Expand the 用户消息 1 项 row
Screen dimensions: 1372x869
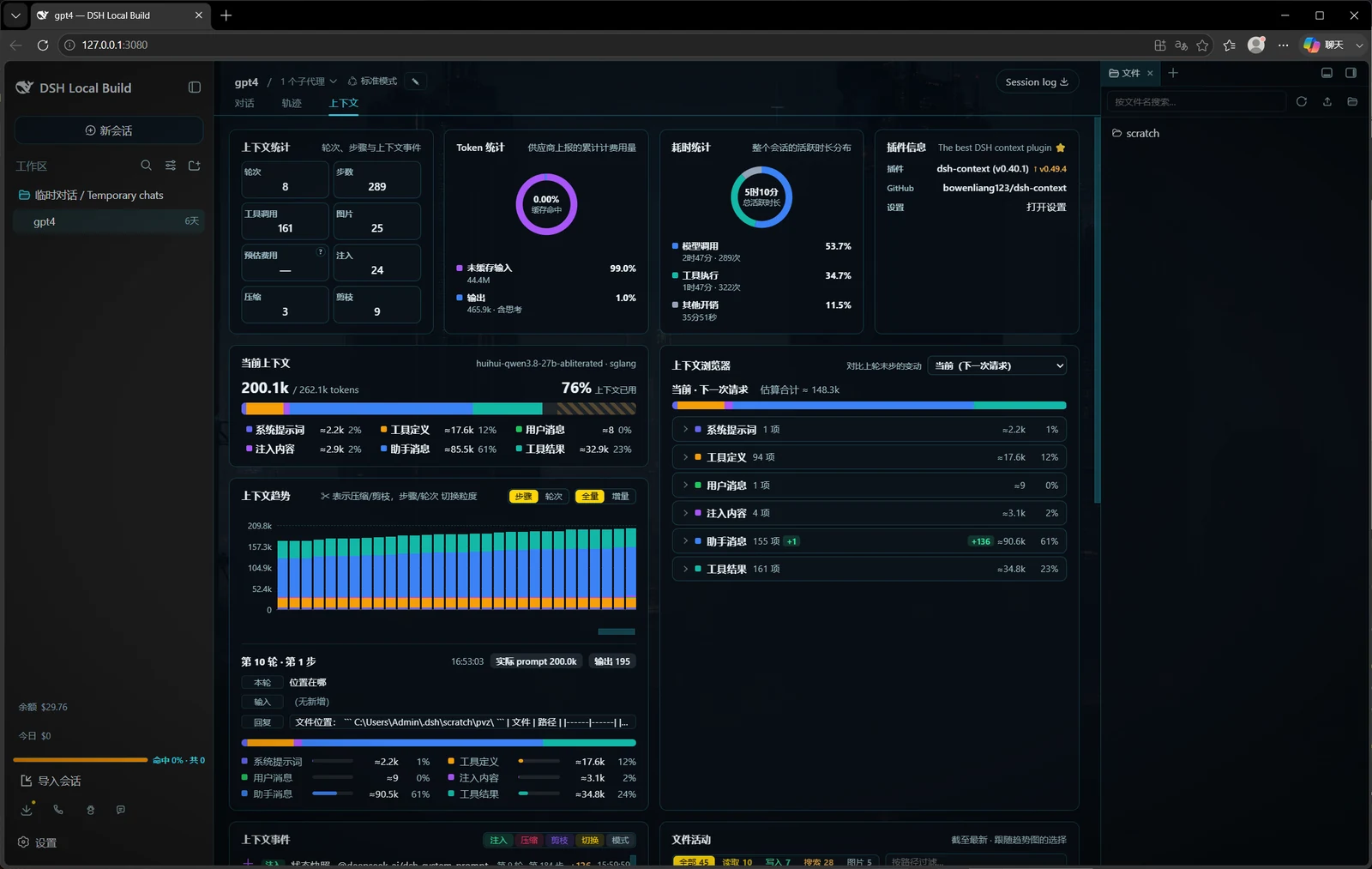(869, 486)
